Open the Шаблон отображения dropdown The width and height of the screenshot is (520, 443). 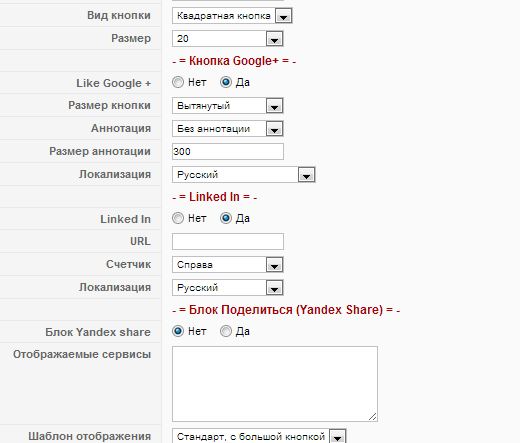259,436
